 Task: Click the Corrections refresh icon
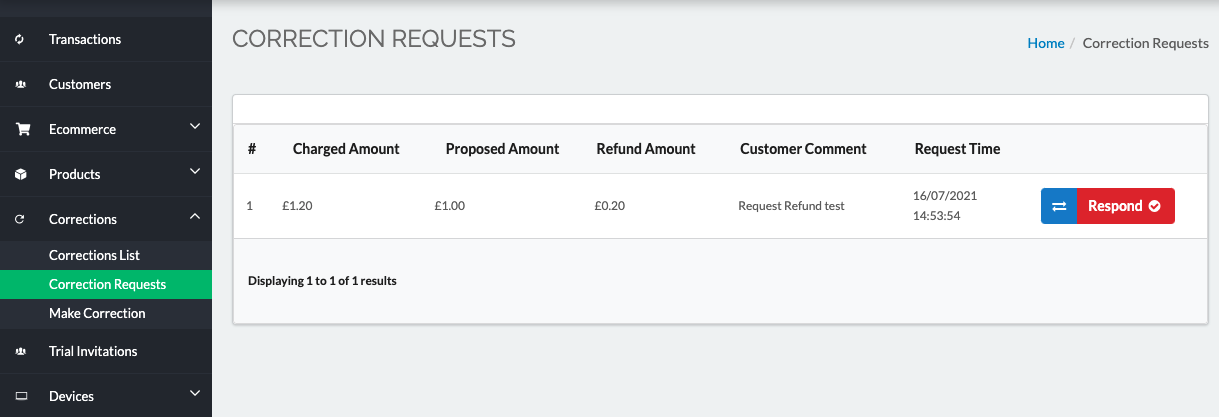[x=20, y=220]
